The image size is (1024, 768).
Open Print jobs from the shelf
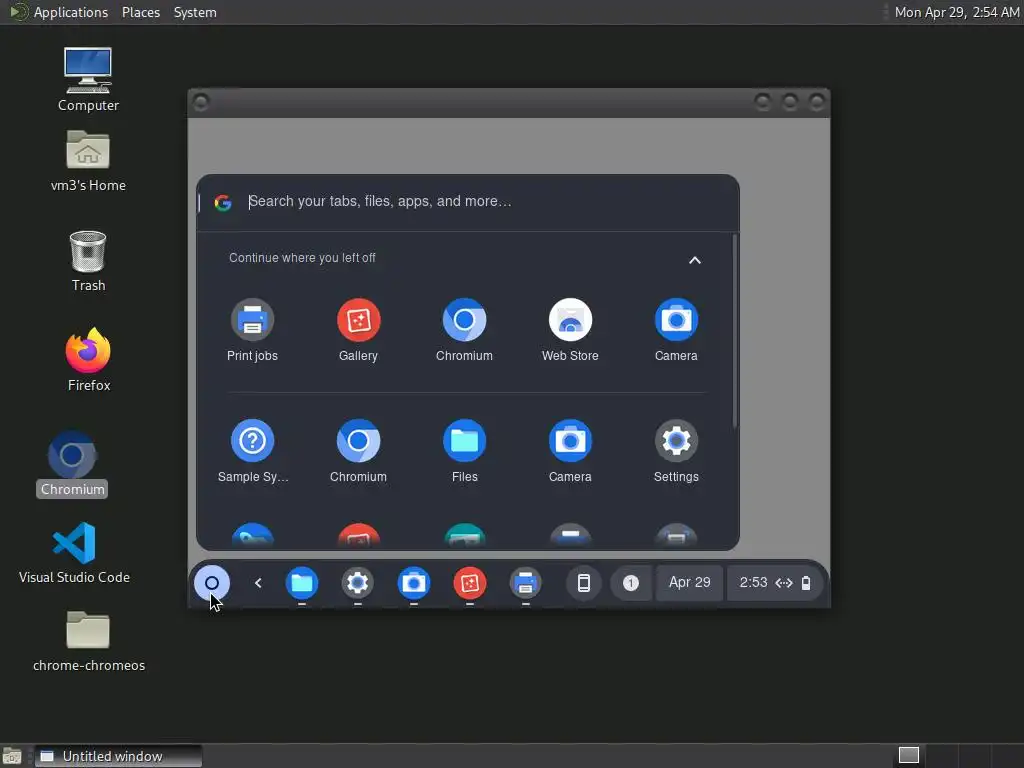[525, 583]
